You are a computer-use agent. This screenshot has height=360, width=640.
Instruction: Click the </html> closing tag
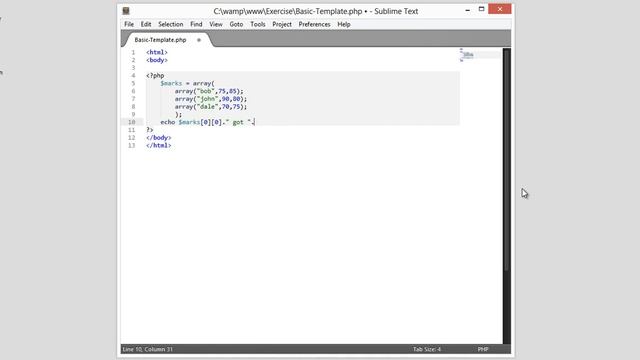click(x=159, y=145)
